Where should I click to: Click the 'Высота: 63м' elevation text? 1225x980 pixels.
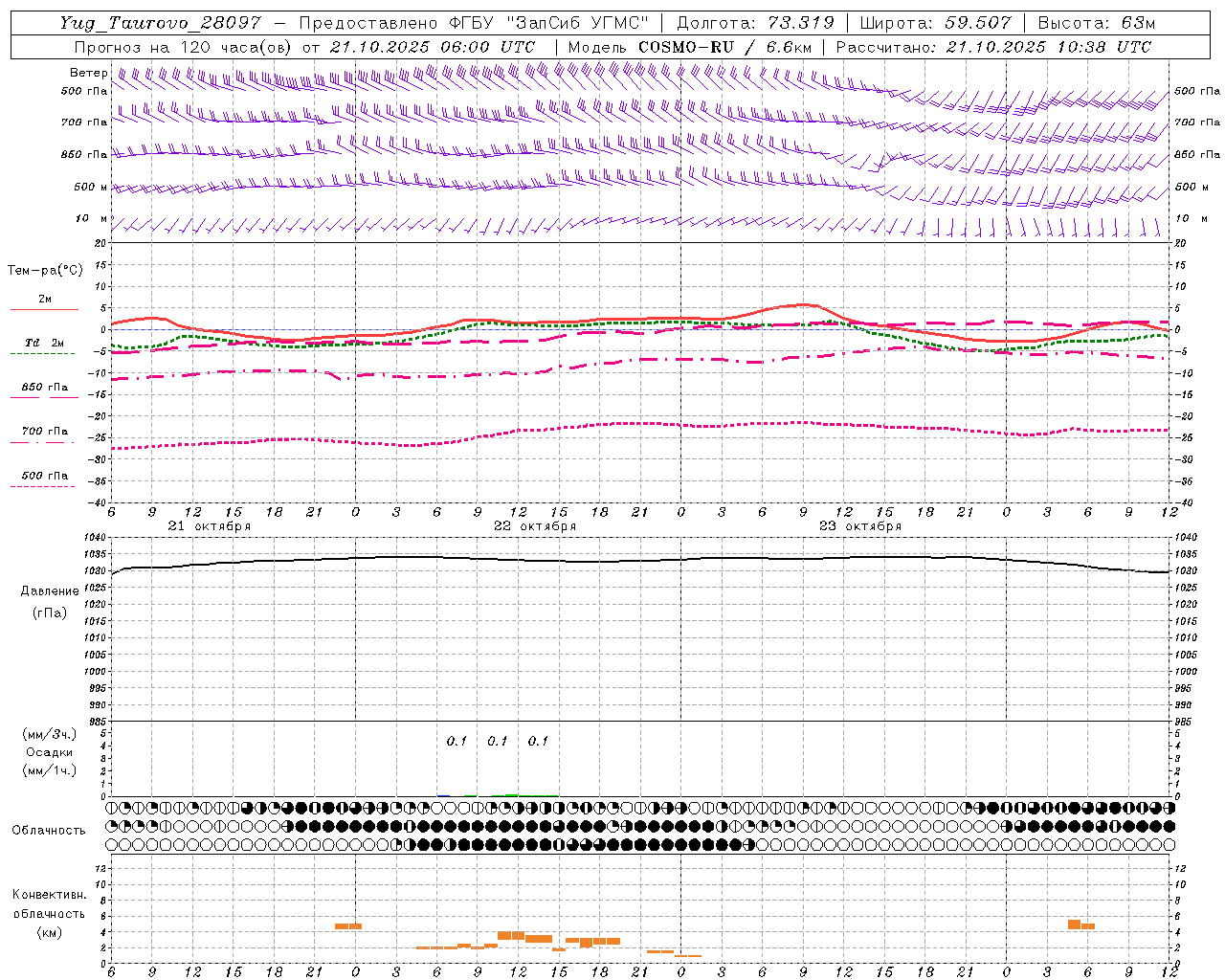pyautogui.click(x=1096, y=23)
